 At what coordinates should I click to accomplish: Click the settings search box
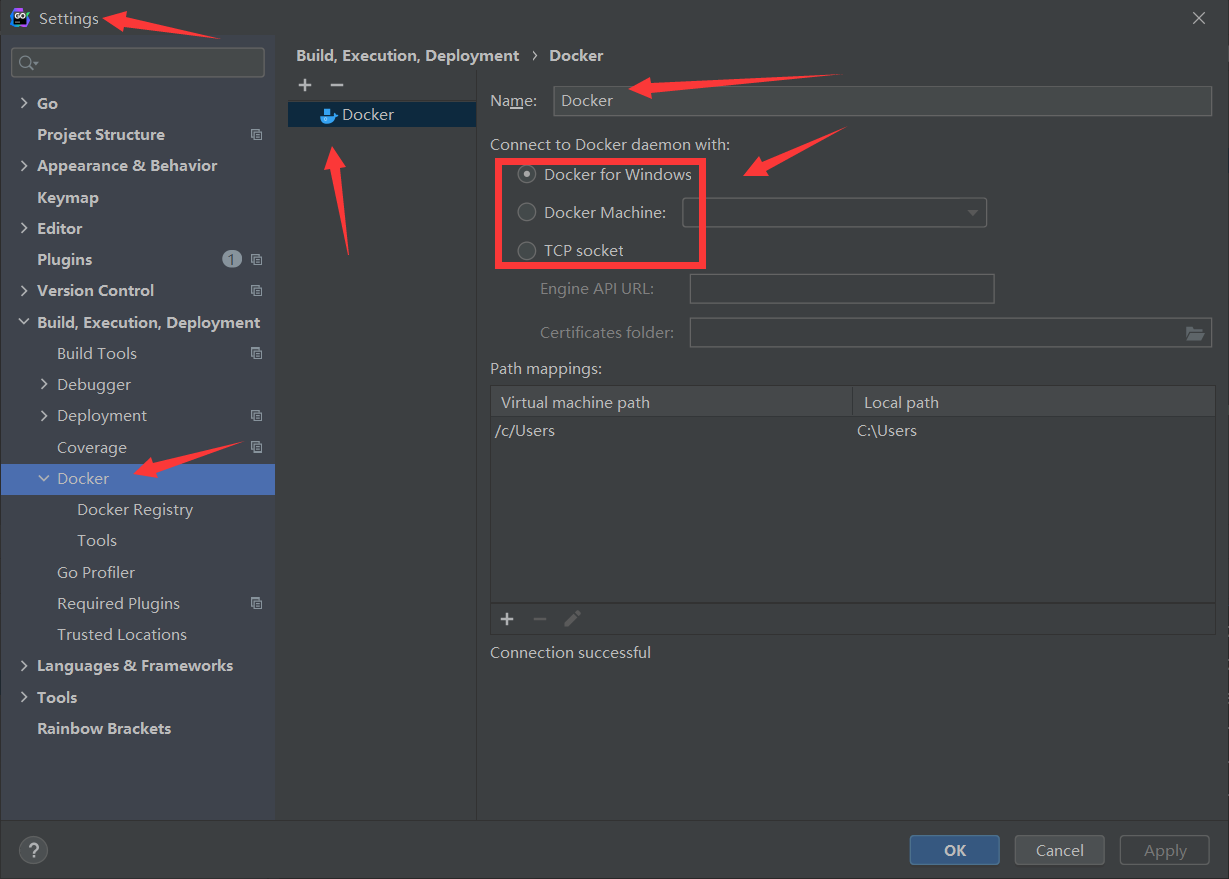[138, 63]
